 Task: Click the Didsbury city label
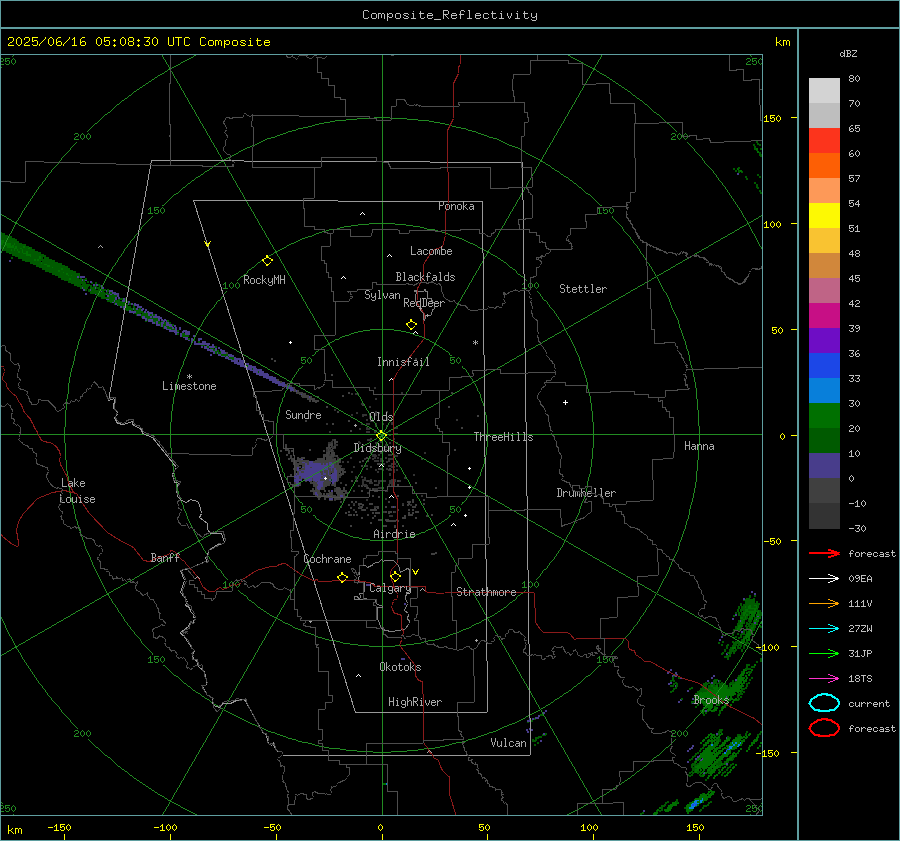click(377, 448)
